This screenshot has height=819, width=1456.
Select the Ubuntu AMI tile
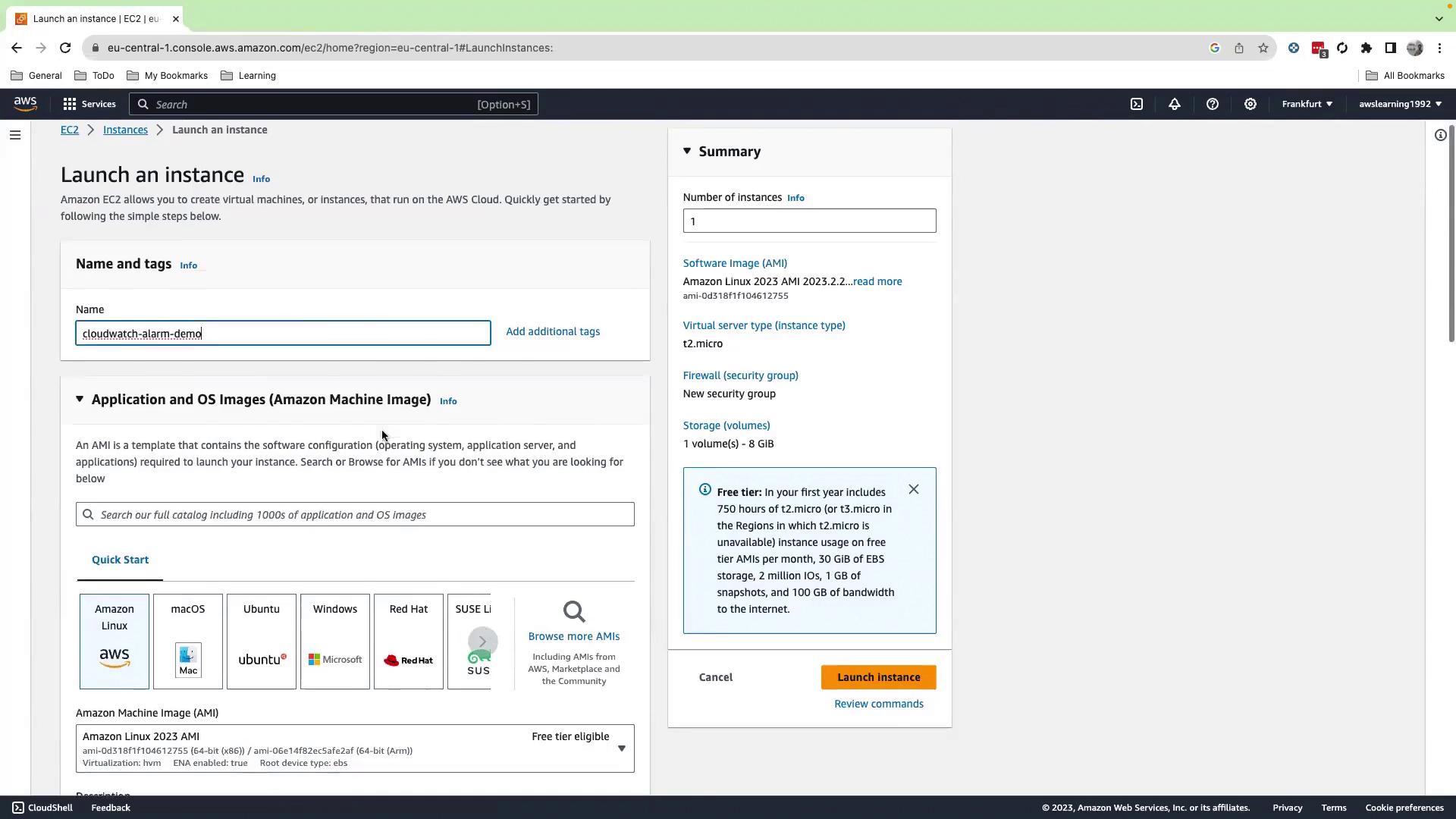click(262, 641)
